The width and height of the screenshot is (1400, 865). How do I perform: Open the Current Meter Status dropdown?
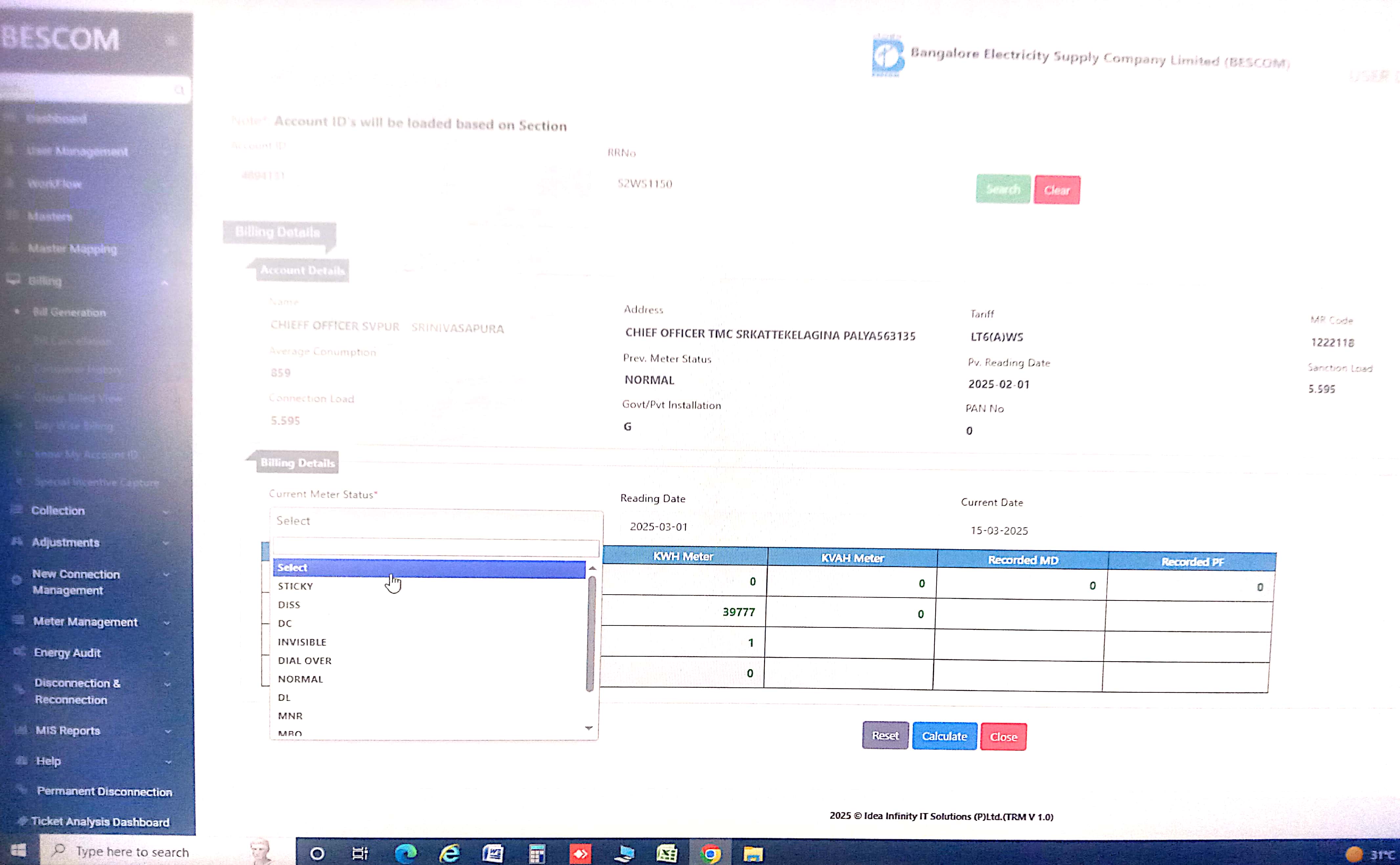[436, 520]
